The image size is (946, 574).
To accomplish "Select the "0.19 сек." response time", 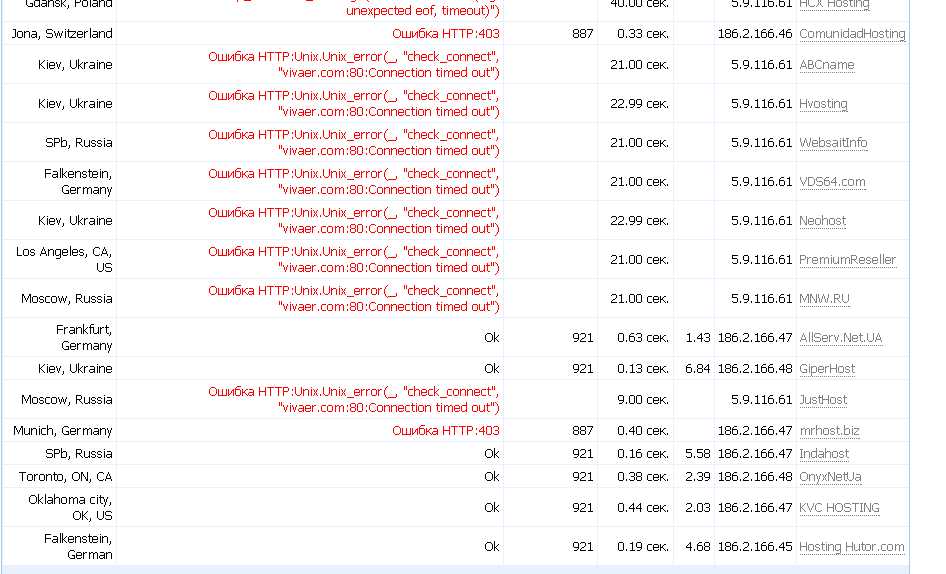I will pyautogui.click(x=643, y=547).
